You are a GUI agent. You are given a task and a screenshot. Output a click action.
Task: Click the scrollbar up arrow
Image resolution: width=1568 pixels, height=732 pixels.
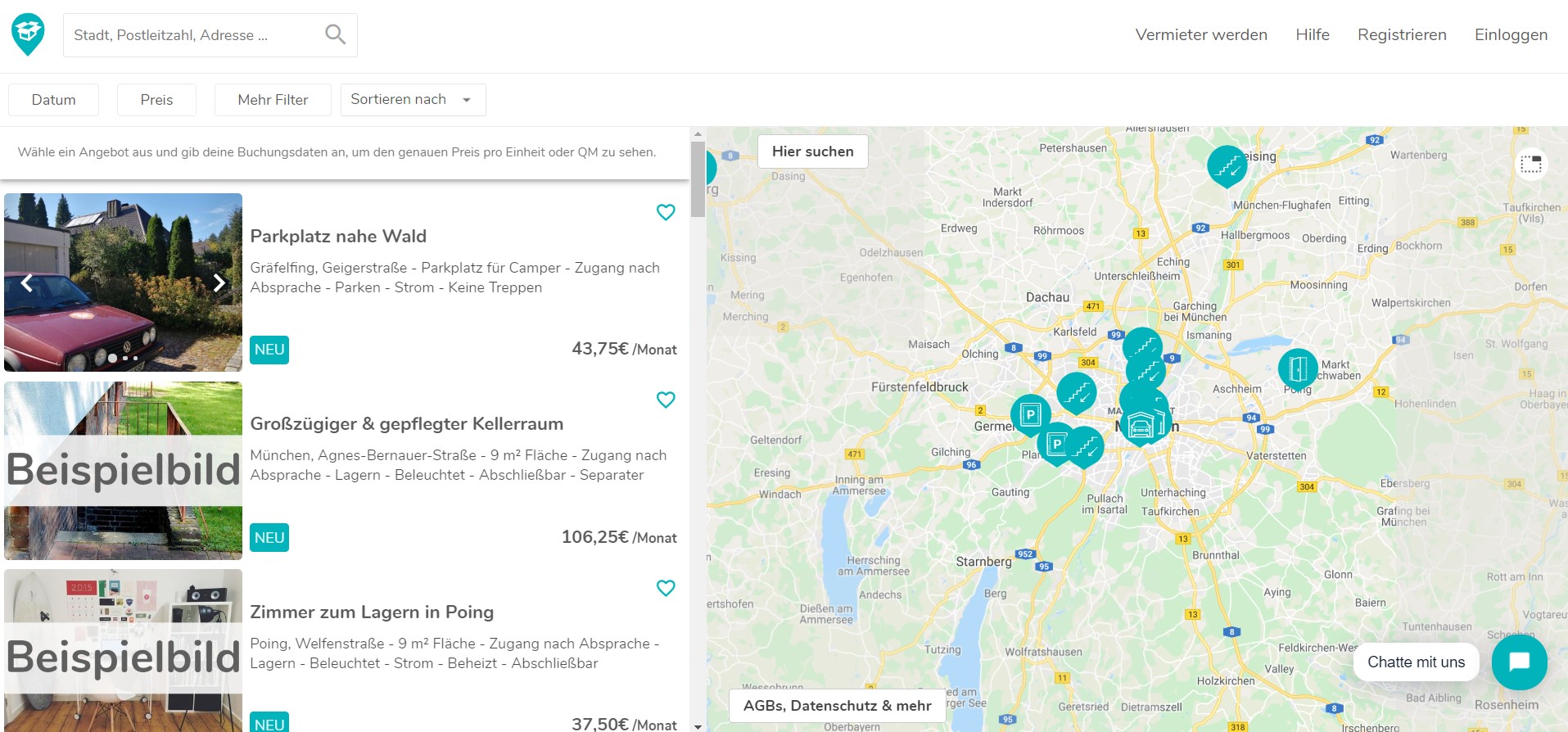(x=698, y=133)
